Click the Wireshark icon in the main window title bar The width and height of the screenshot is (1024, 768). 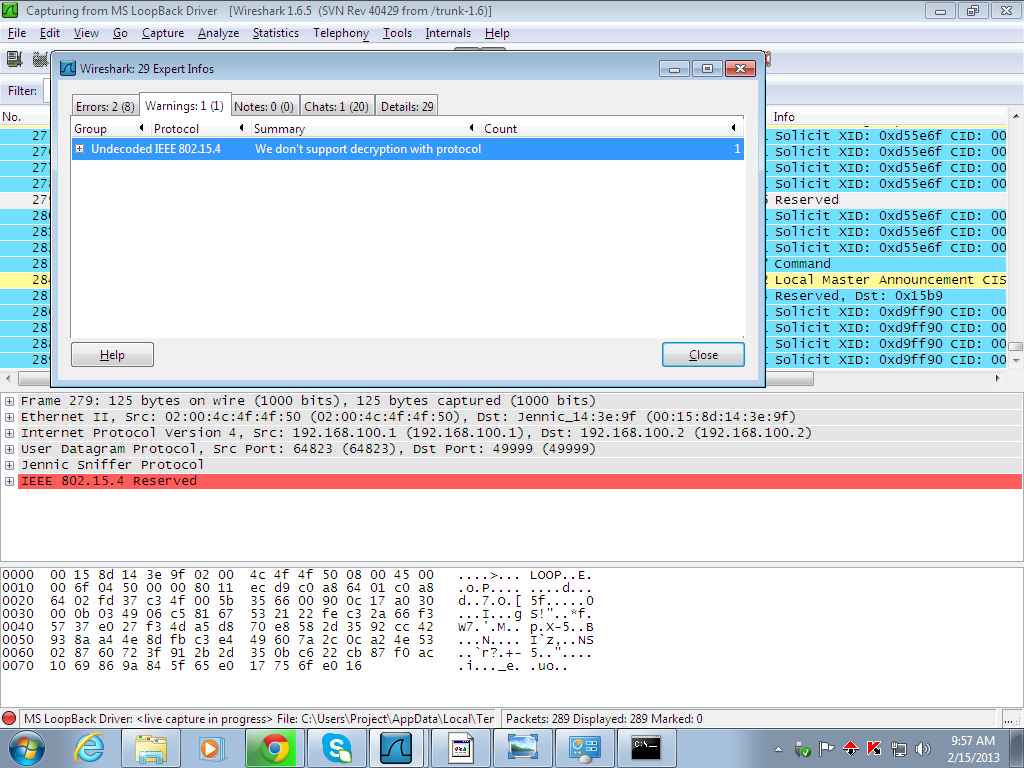pyautogui.click(x=10, y=10)
